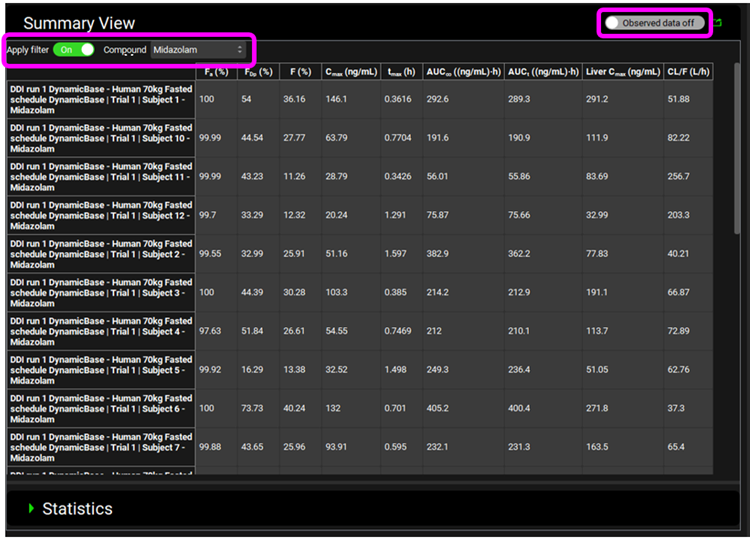Select the Subject 1 Midazolam row label
The height and width of the screenshot is (540, 750).
pos(100,99)
